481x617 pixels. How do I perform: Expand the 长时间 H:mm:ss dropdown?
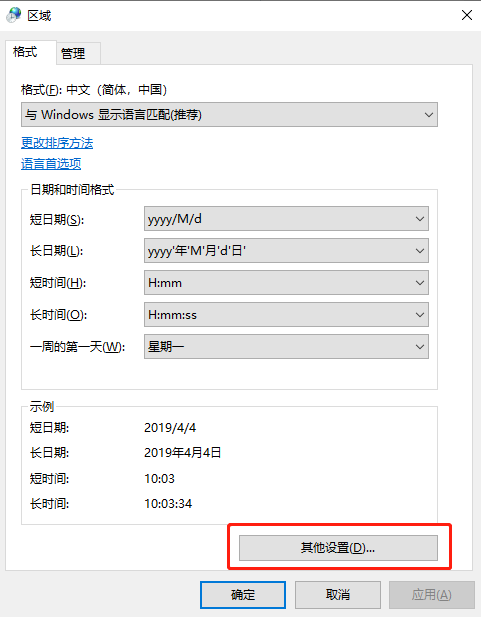pos(286,314)
